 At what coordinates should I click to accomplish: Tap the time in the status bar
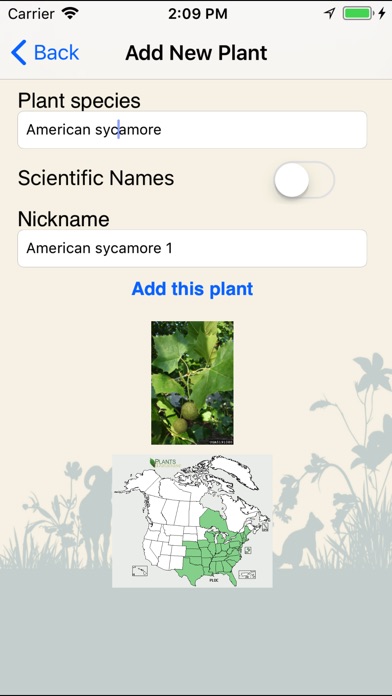[198, 14]
